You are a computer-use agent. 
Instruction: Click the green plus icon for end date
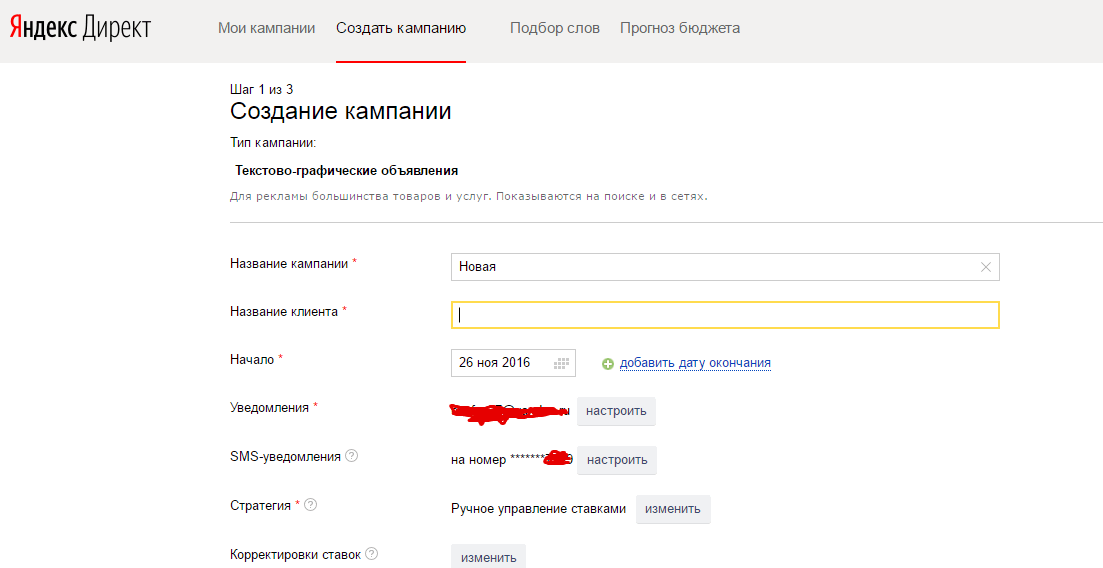pyautogui.click(x=608, y=363)
